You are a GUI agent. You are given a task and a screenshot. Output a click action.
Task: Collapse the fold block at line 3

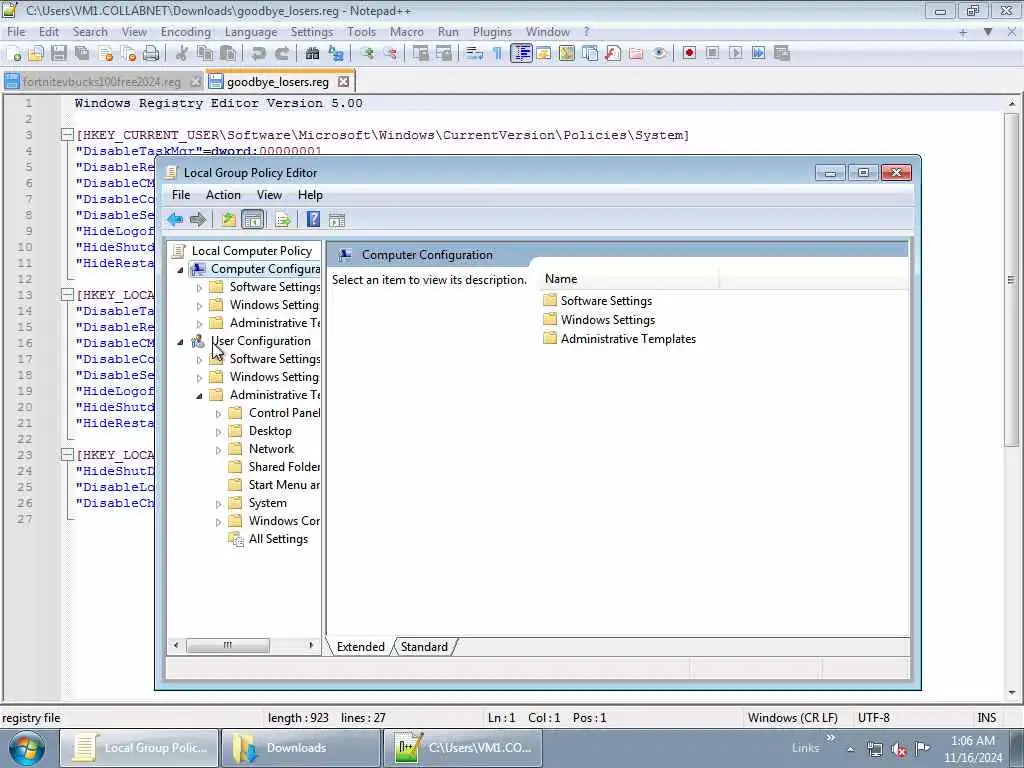pyautogui.click(x=67, y=135)
